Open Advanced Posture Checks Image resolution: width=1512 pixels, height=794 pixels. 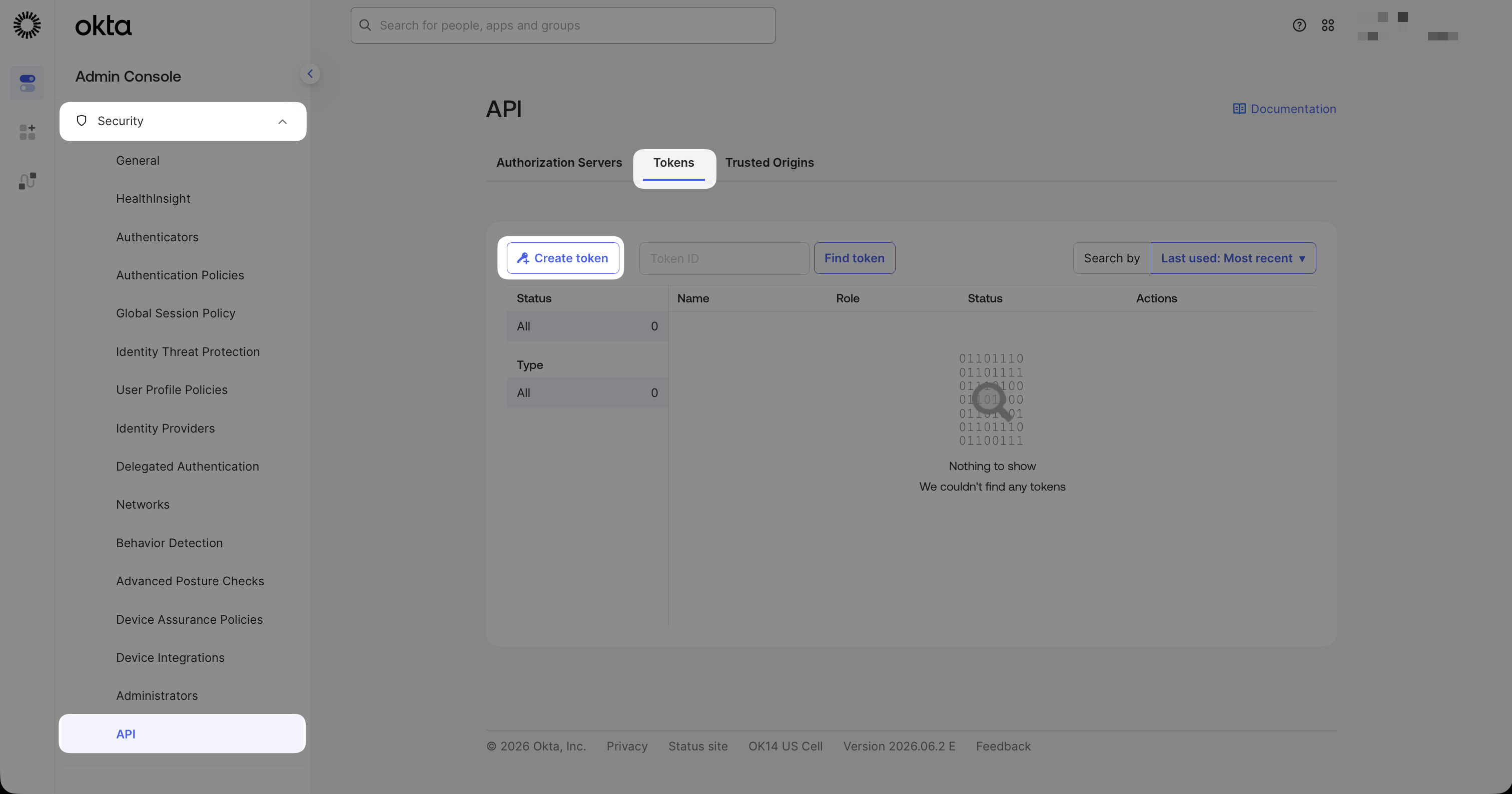190,581
